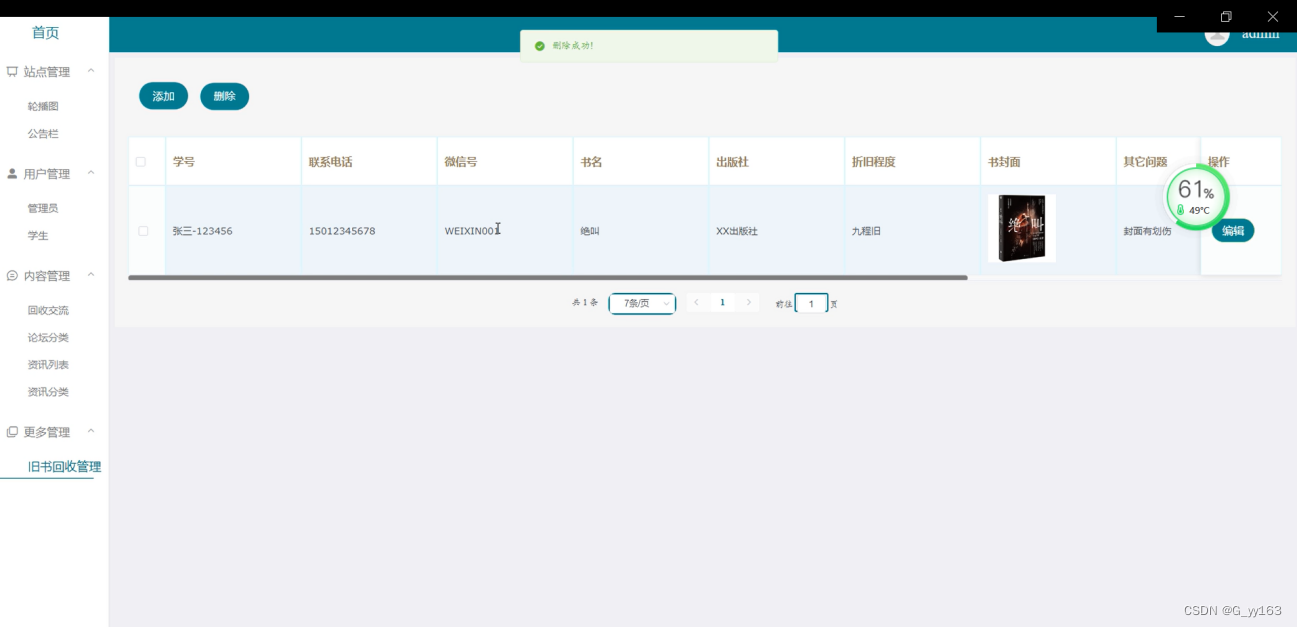Screen dimensions: 1297x627
Task: Collapse the 站点管理 menu chevron
Action: click(x=91, y=71)
